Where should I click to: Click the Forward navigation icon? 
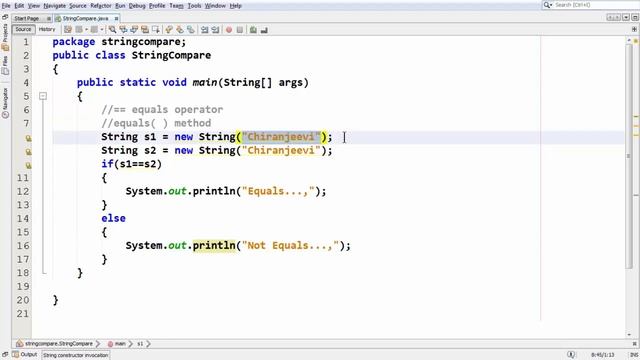click(x=94, y=29)
